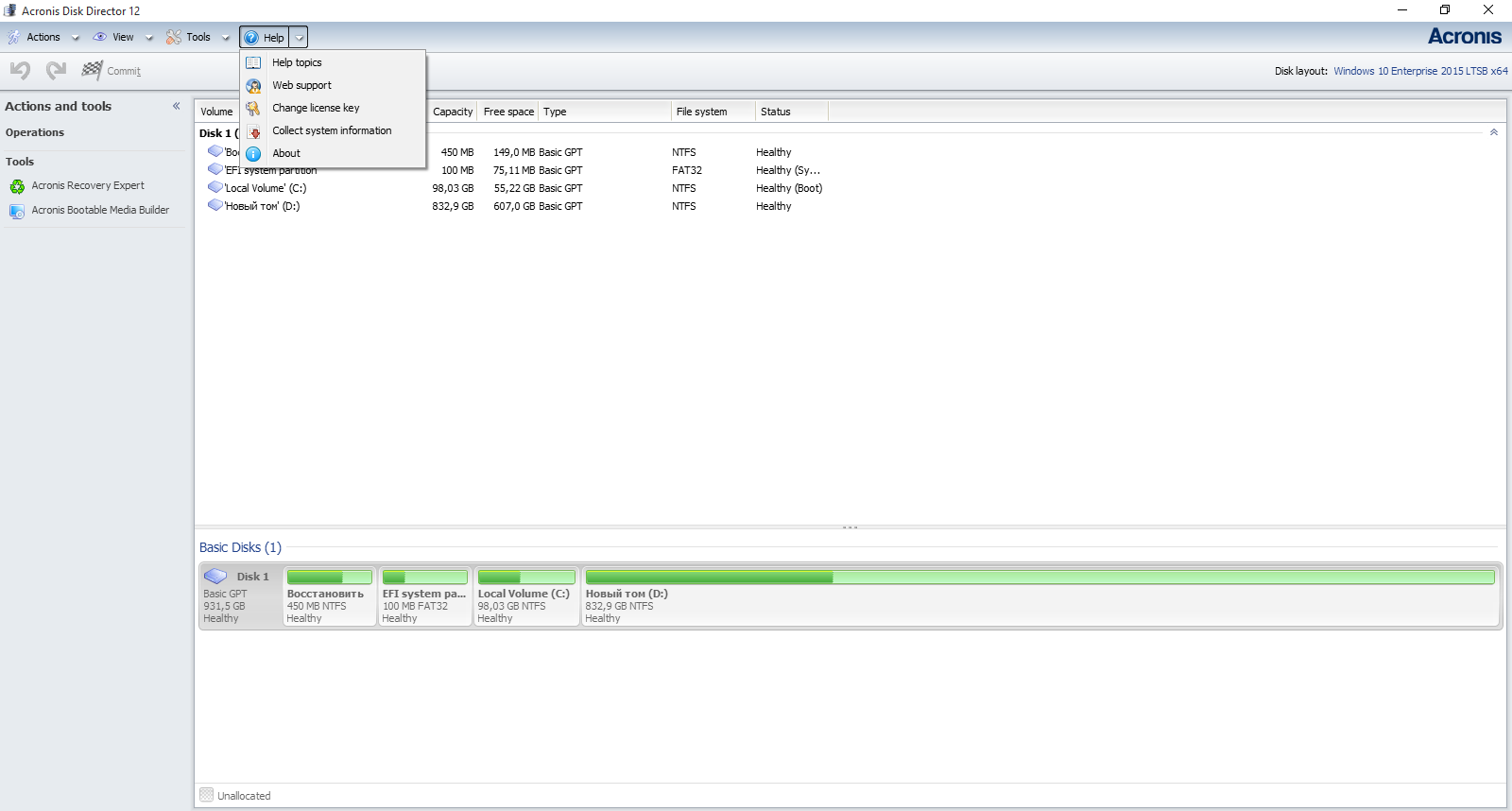Open the Tools dropdown arrow
This screenshot has width=1512, height=811.
226,38
